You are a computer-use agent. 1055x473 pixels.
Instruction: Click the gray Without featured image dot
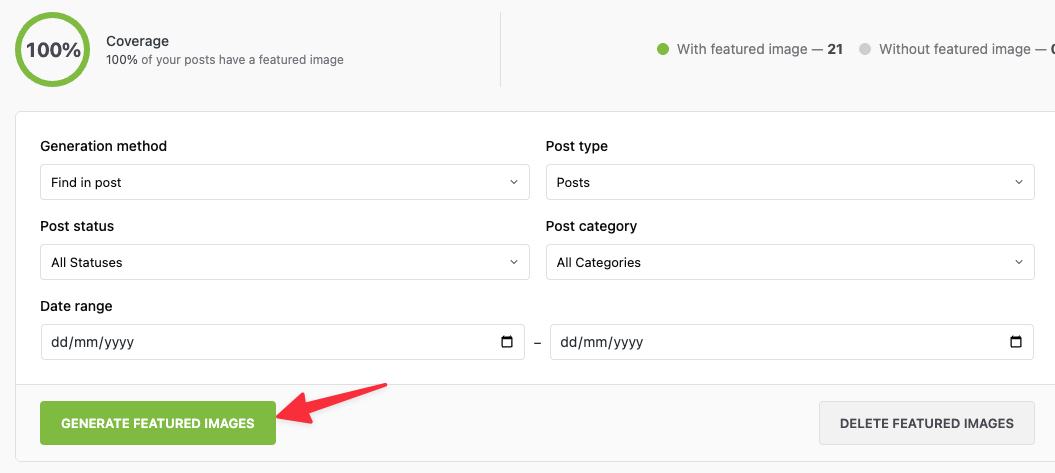(x=865, y=49)
